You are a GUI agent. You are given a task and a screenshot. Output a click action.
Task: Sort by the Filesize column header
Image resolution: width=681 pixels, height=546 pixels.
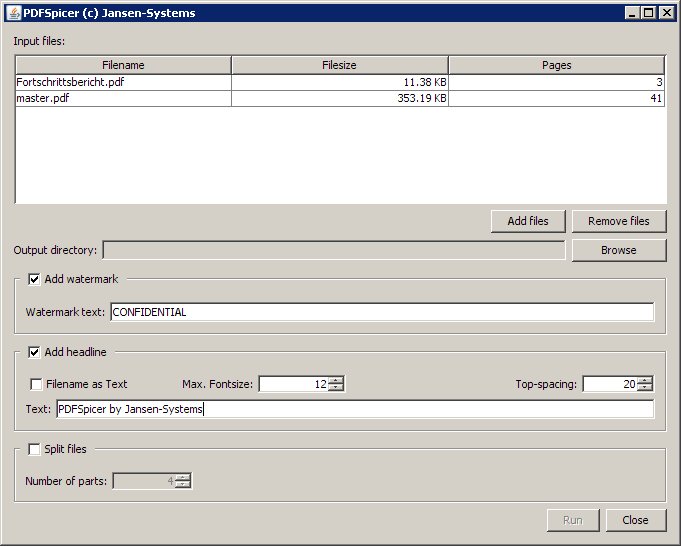(x=339, y=65)
